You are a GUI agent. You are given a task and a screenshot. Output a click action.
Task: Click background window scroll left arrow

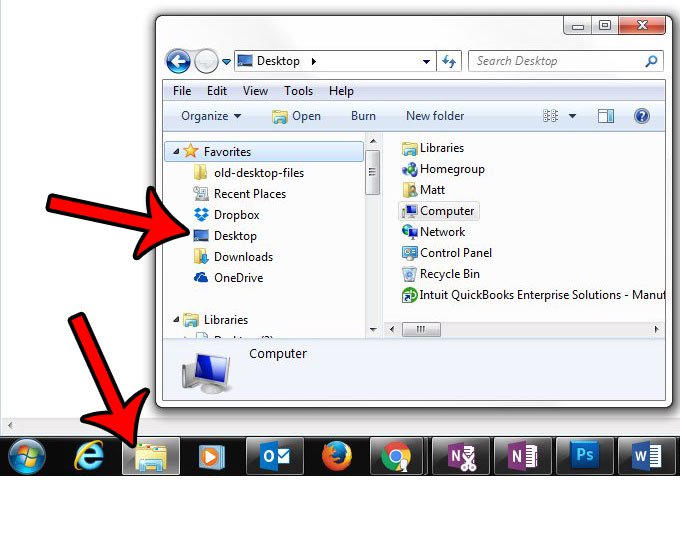10,425
